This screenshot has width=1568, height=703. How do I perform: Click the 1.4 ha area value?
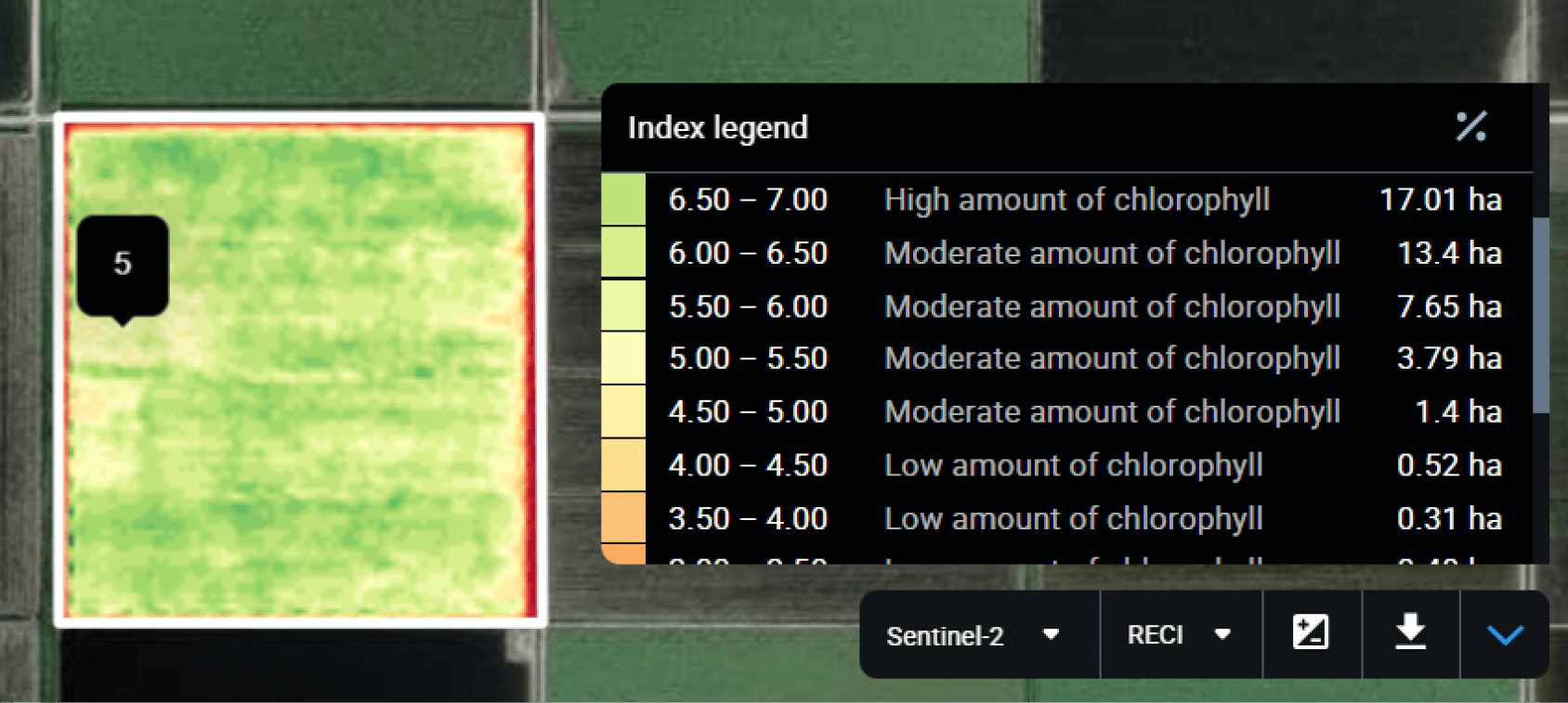tap(1458, 411)
